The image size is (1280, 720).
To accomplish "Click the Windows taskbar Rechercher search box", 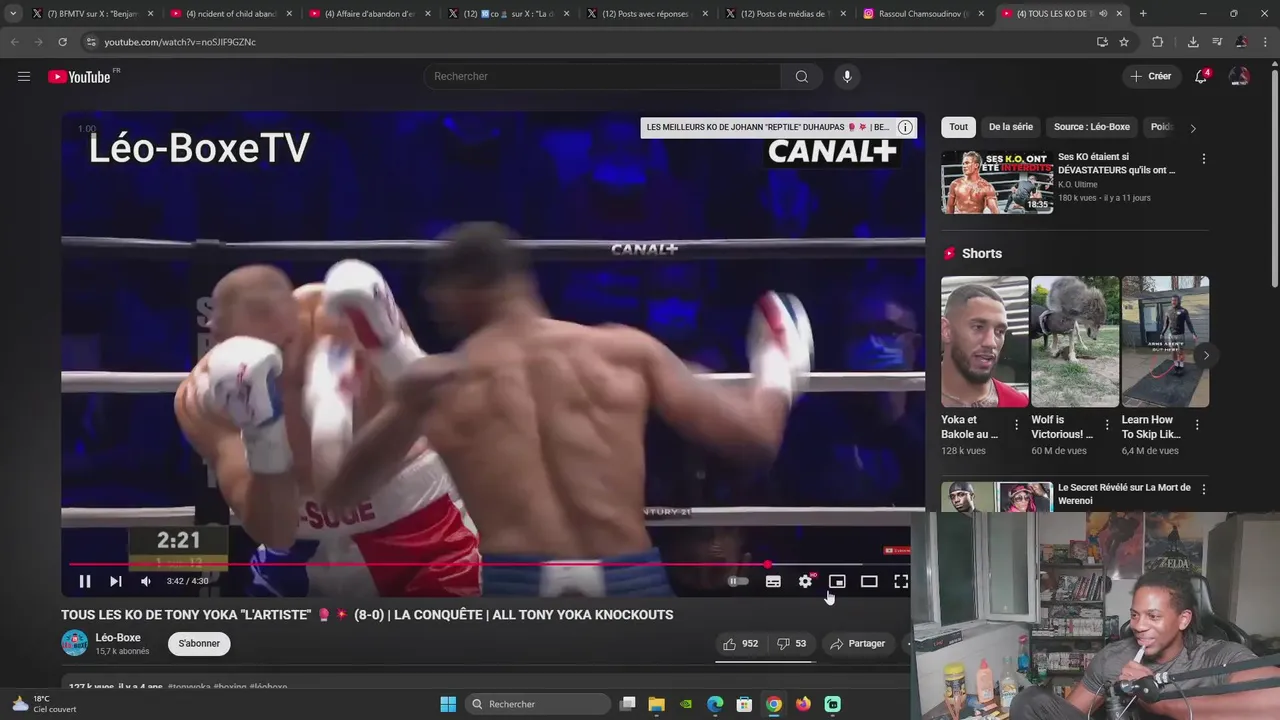I will tap(536, 704).
